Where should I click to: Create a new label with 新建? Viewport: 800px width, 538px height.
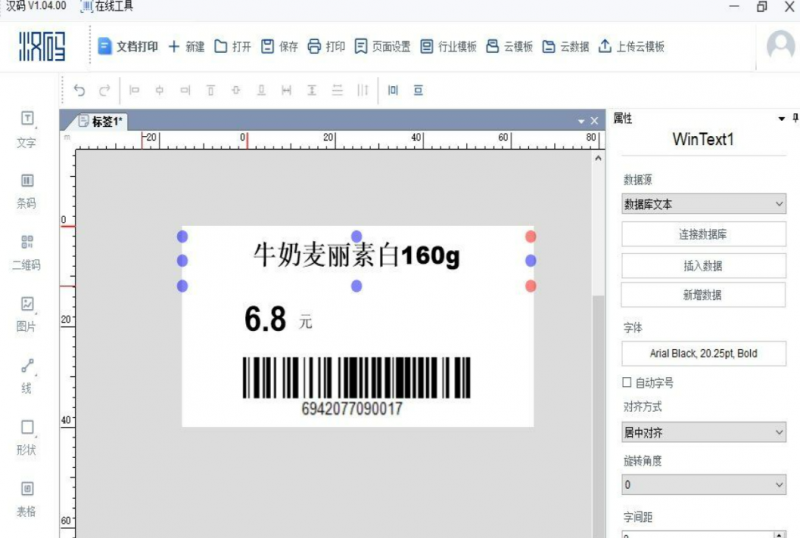pyautogui.click(x=186, y=46)
